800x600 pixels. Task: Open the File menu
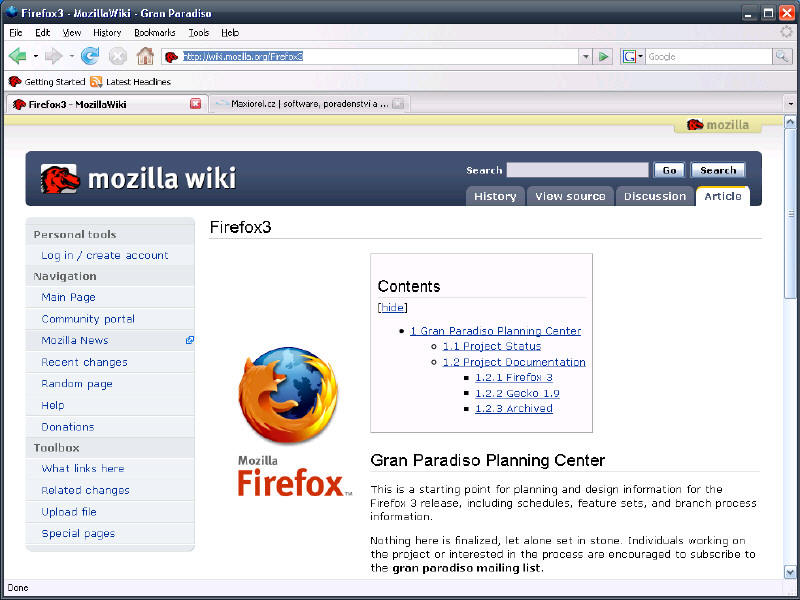(x=16, y=33)
